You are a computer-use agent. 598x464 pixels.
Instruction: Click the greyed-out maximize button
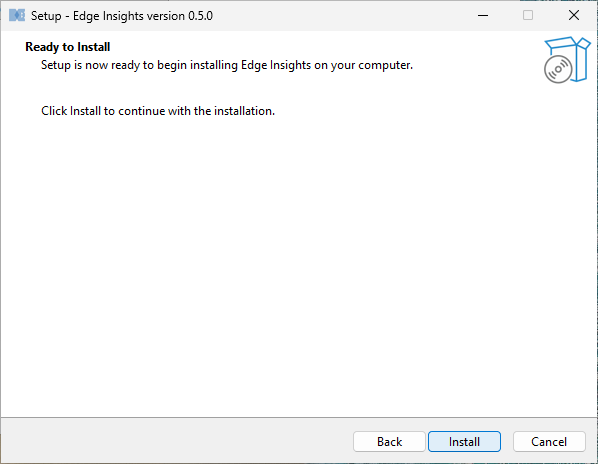click(528, 16)
